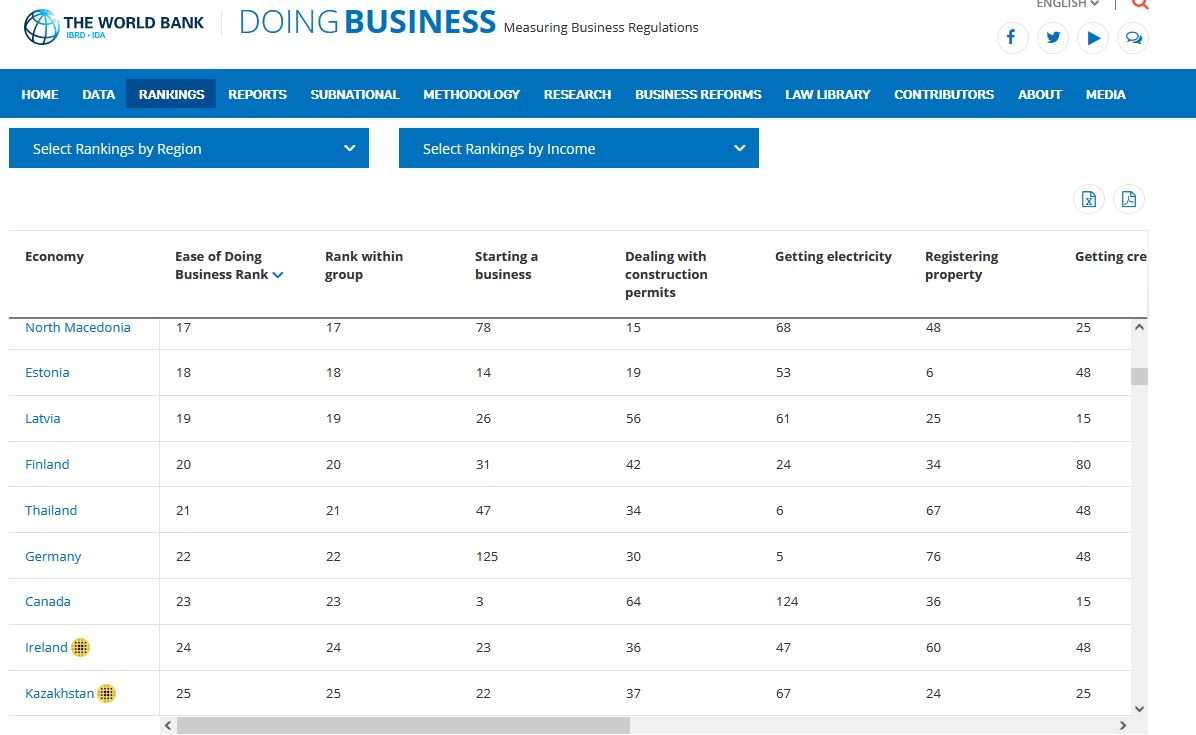Click the horizontal table scrollbar thumb
This screenshot has width=1196, height=735.
click(403, 725)
